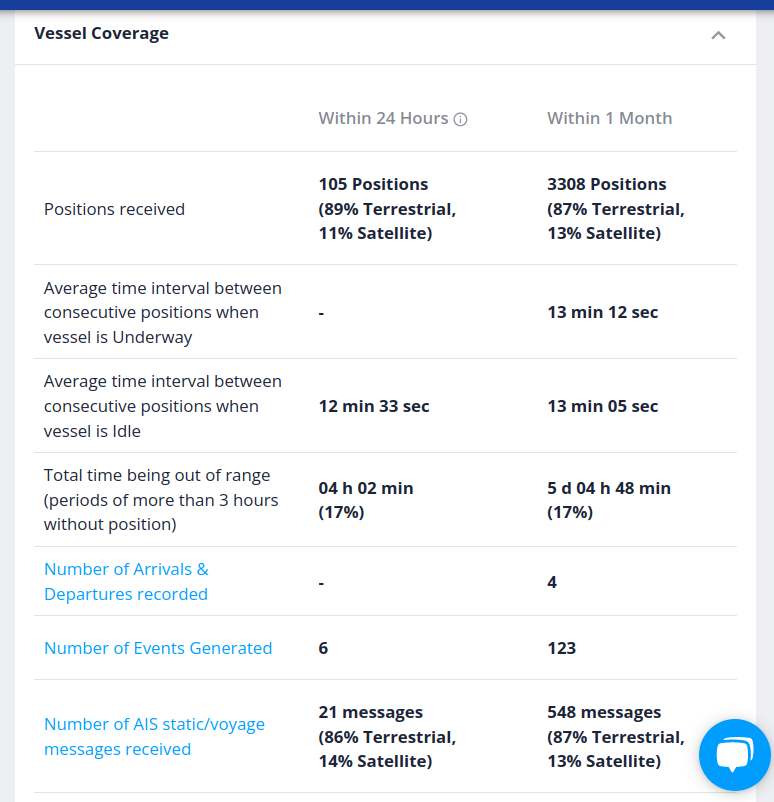Select the Within 24 Hours column header
This screenshot has height=802, width=774.
coord(383,118)
